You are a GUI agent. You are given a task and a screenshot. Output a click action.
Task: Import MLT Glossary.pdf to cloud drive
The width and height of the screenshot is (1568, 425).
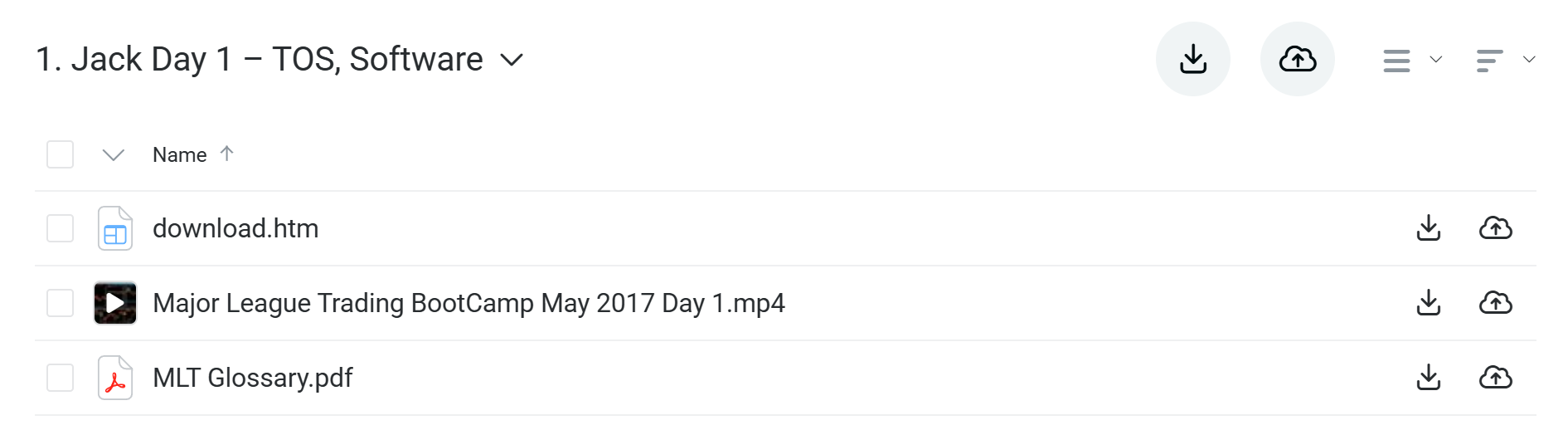1495,378
